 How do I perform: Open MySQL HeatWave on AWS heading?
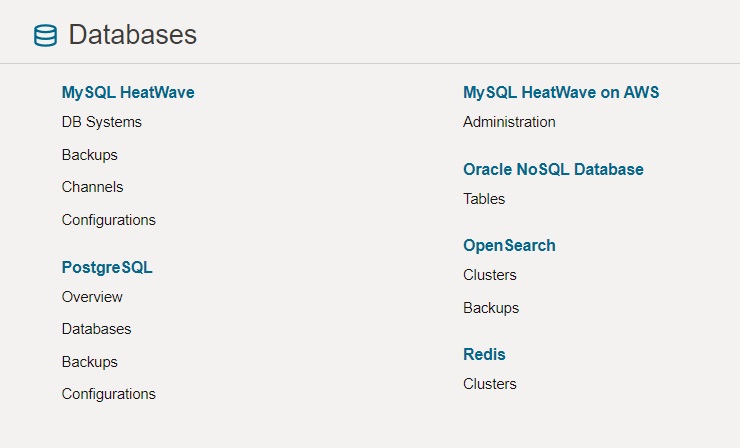pyautogui.click(x=561, y=92)
